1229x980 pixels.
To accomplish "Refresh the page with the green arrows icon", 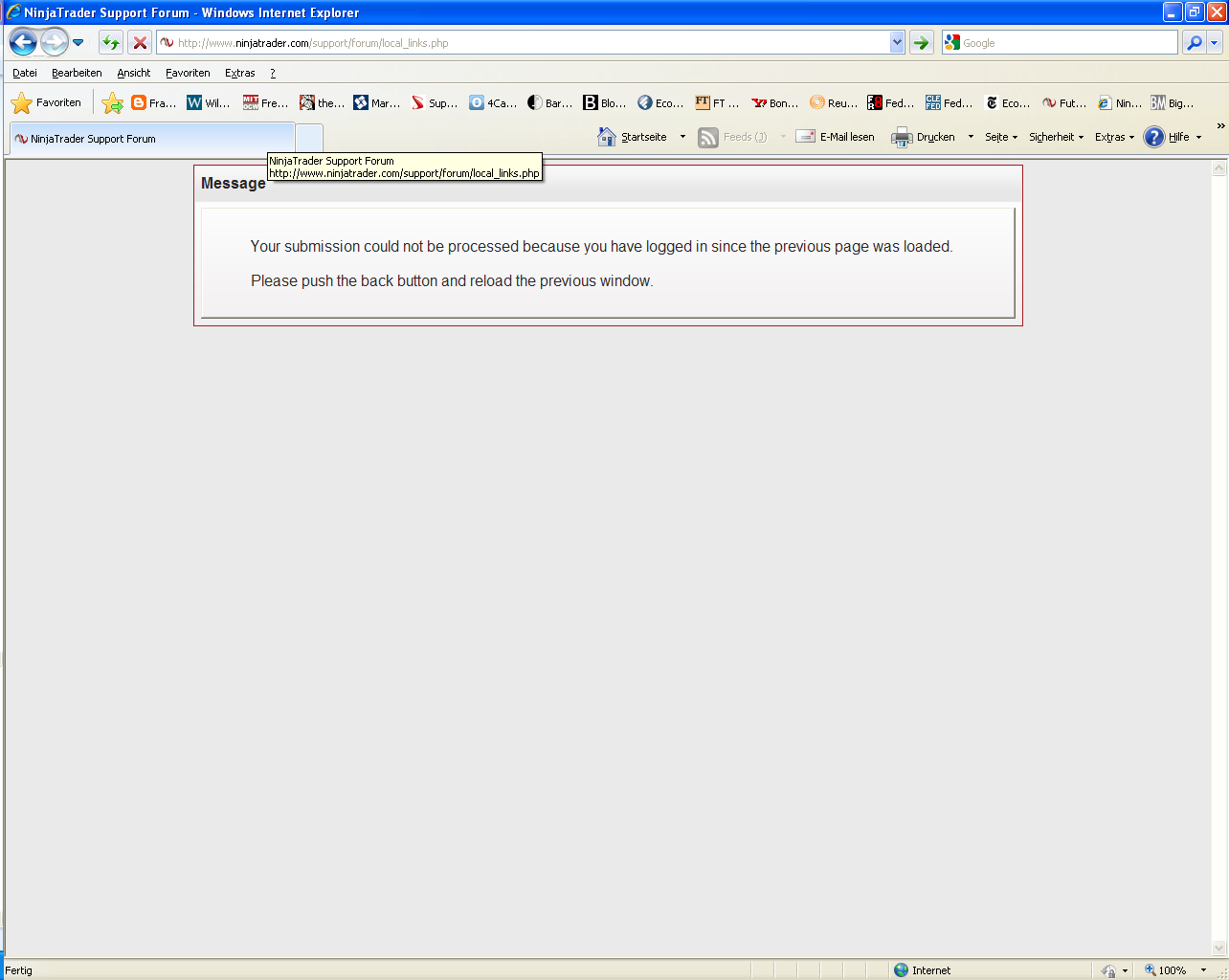I will tap(111, 43).
